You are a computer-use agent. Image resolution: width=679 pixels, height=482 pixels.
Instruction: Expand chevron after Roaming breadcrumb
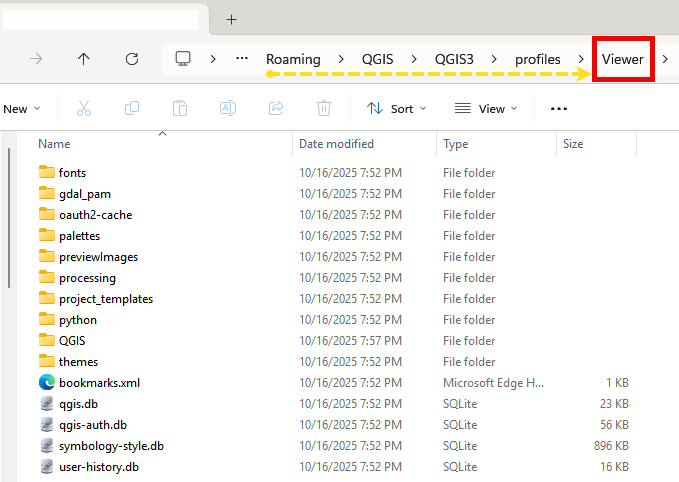click(x=341, y=58)
